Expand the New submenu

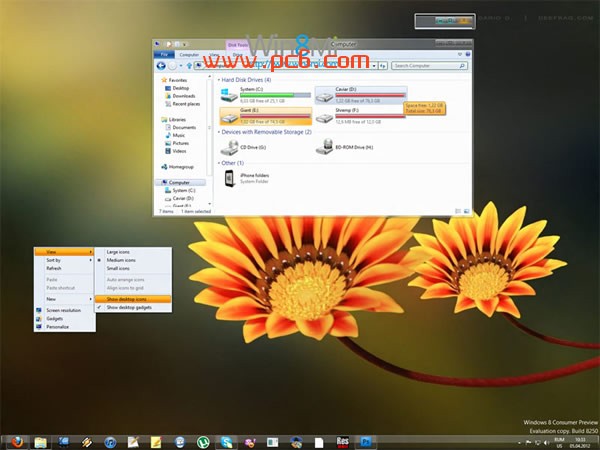[64, 299]
